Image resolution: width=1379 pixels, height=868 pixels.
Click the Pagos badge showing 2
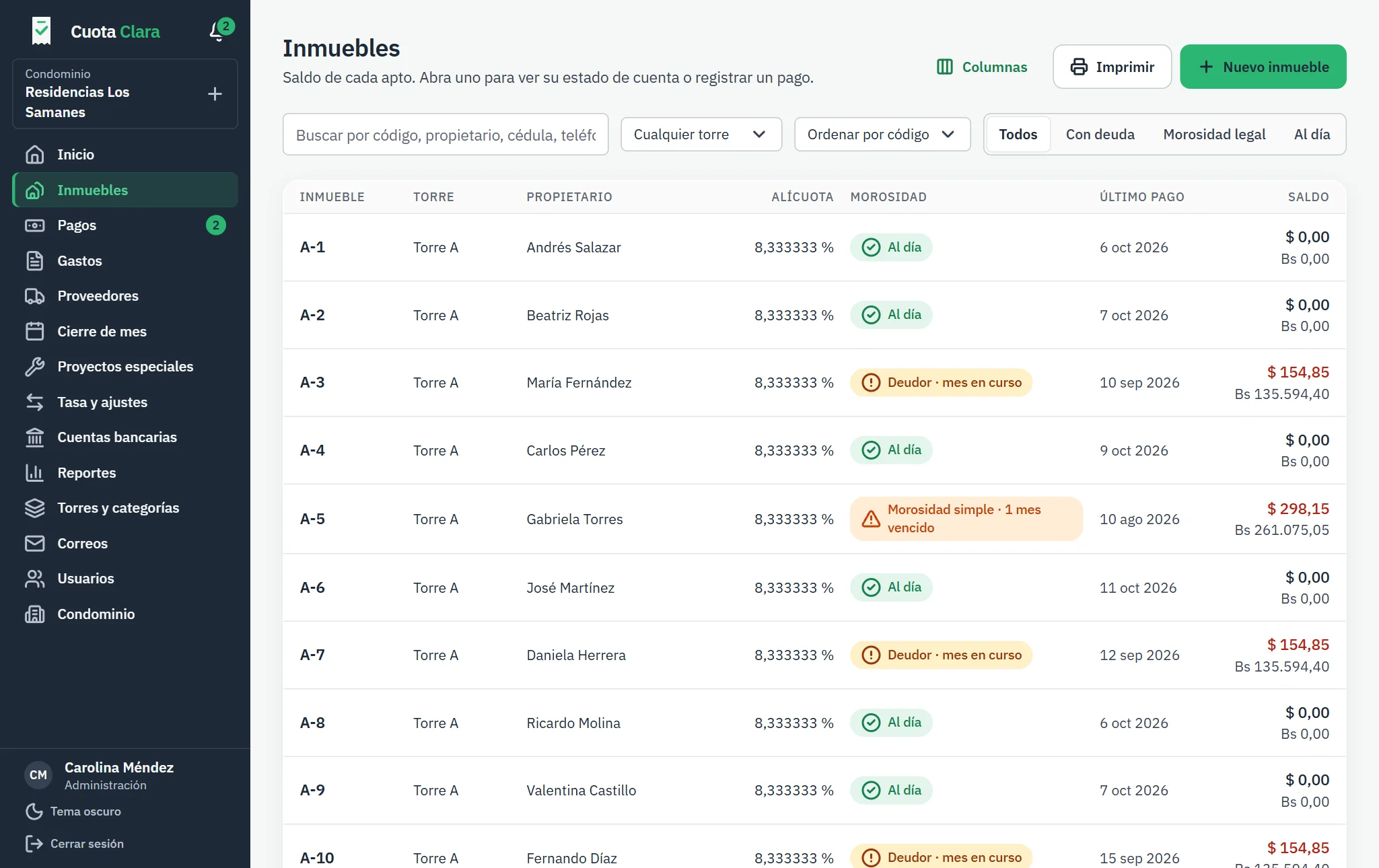click(x=215, y=225)
